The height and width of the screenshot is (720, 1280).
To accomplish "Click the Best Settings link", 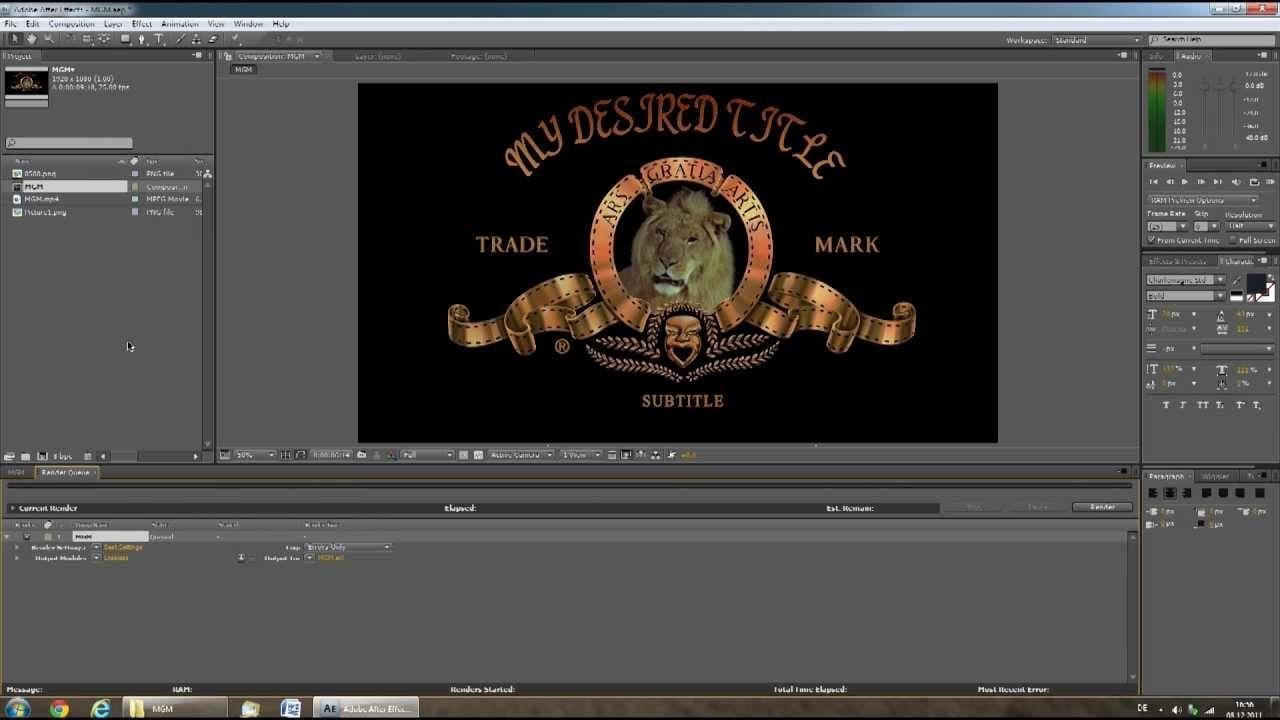I will click(x=123, y=547).
